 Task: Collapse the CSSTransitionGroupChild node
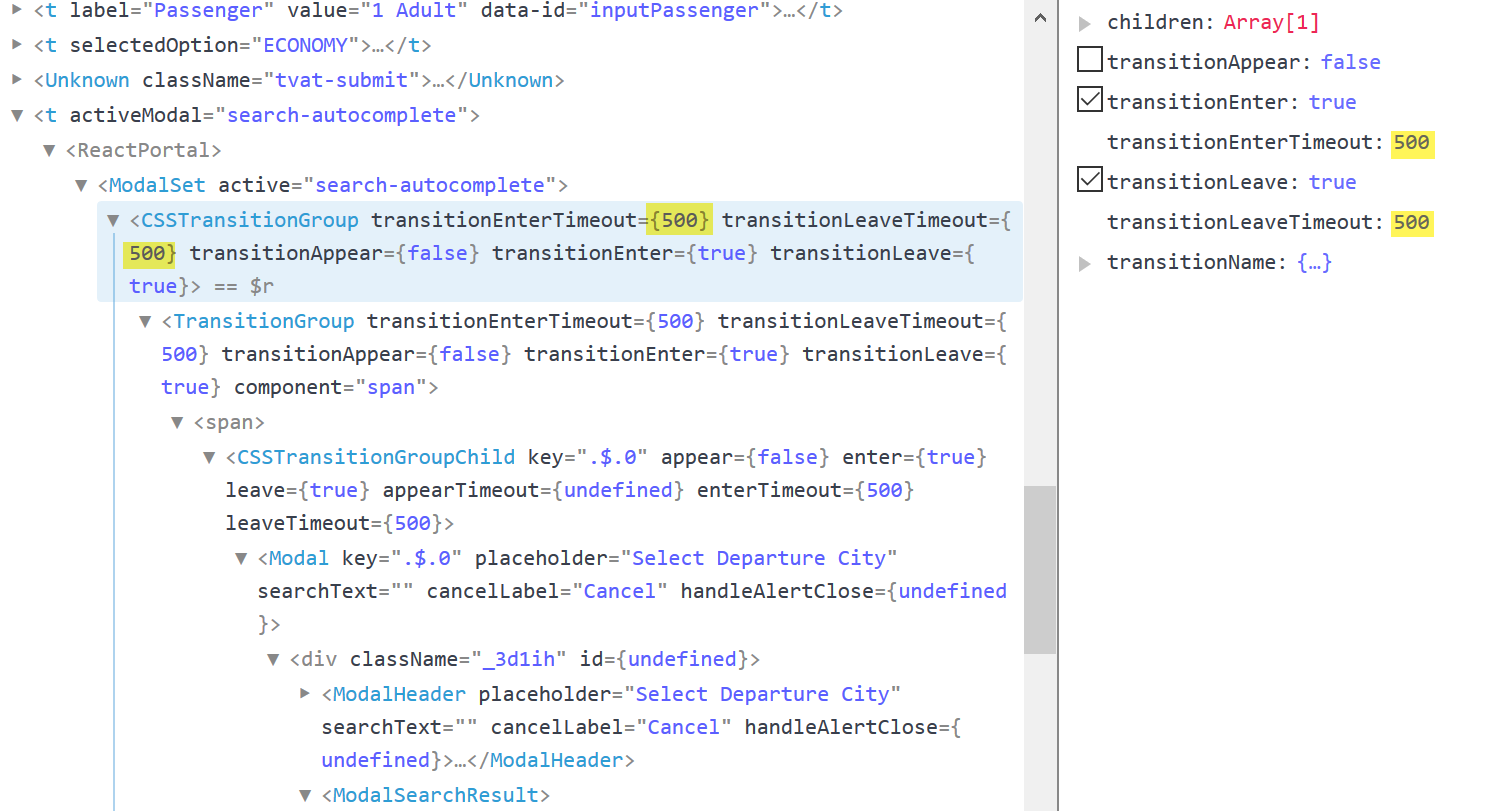click(209, 457)
